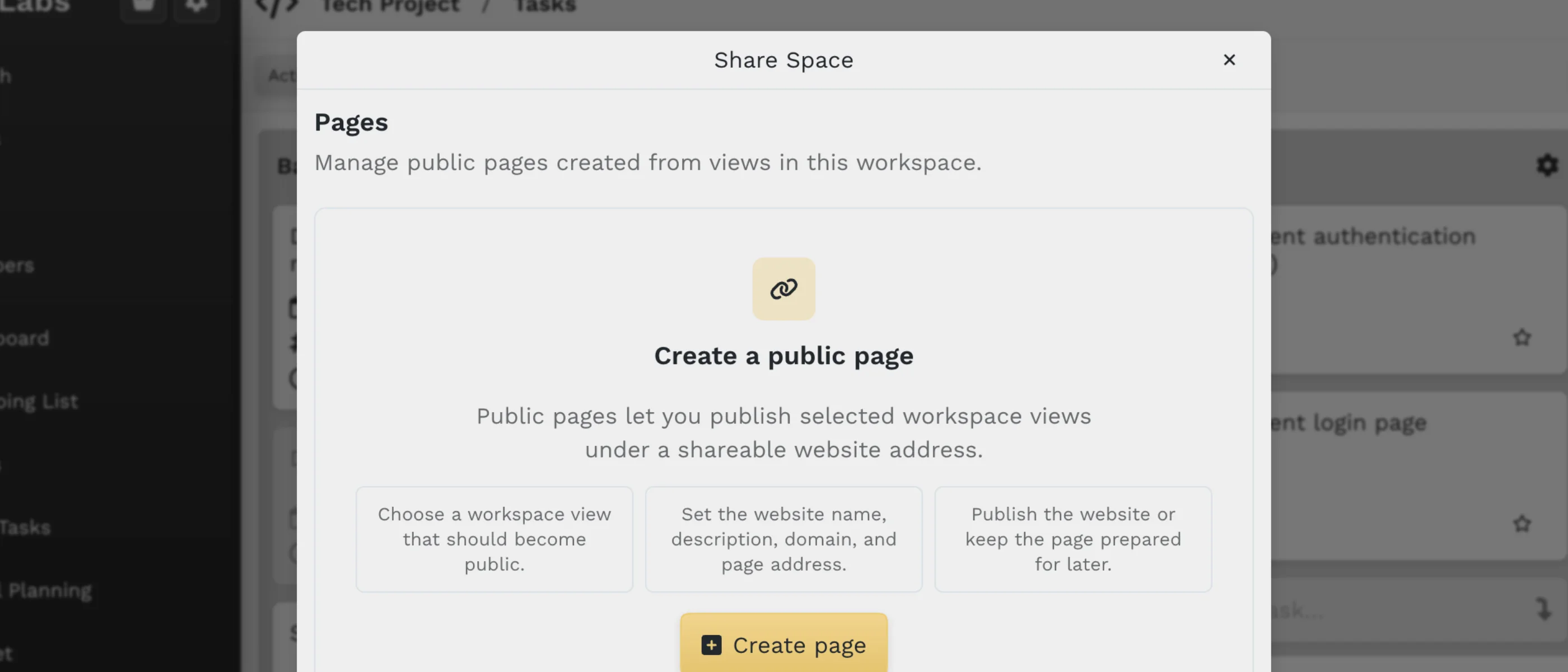Viewport: 1568px width, 672px height.
Task: Click "Manage public pages created from views" text
Action: [x=648, y=162]
